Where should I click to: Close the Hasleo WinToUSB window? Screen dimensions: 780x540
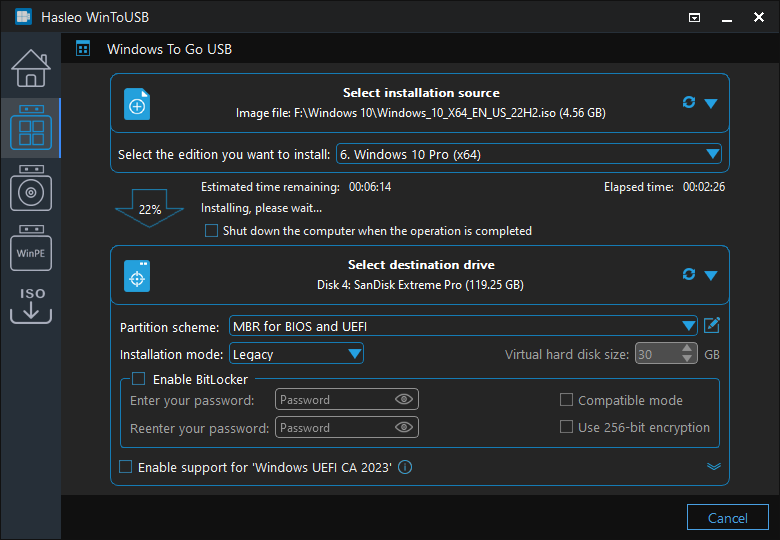click(759, 17)
